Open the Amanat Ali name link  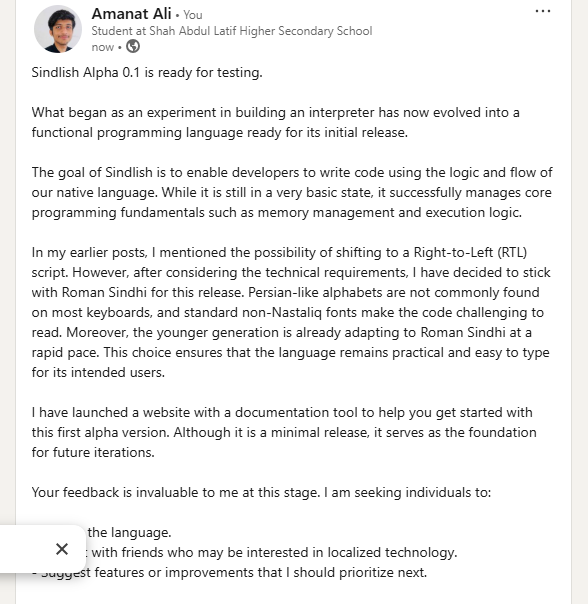pos(131,14)
